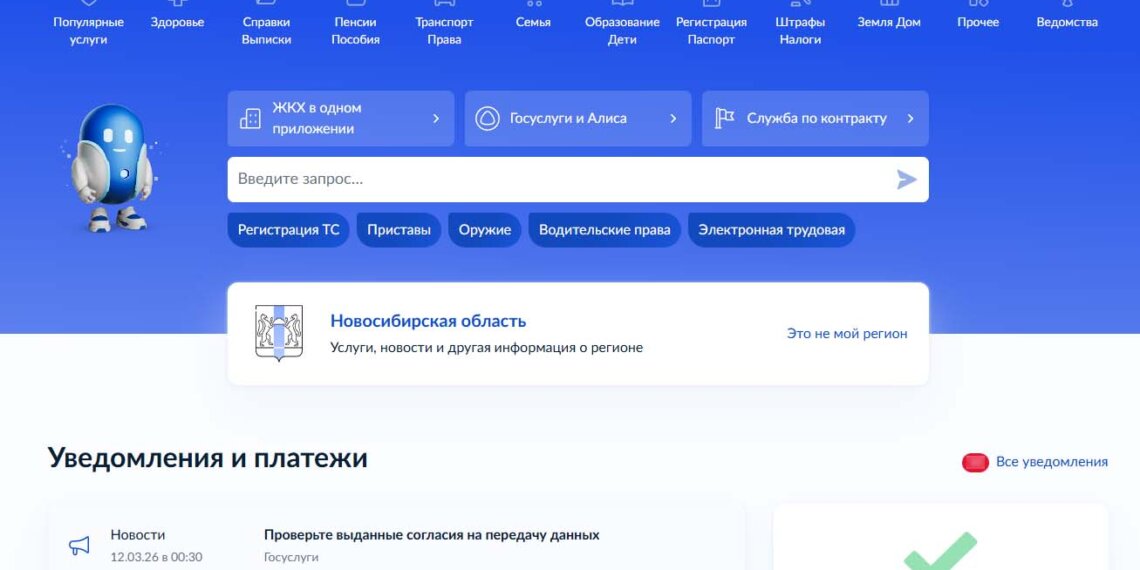Open the Здоровье category
Viewport: 1140px width, 570px height.
pyautogui.click(x=177, y=22)
